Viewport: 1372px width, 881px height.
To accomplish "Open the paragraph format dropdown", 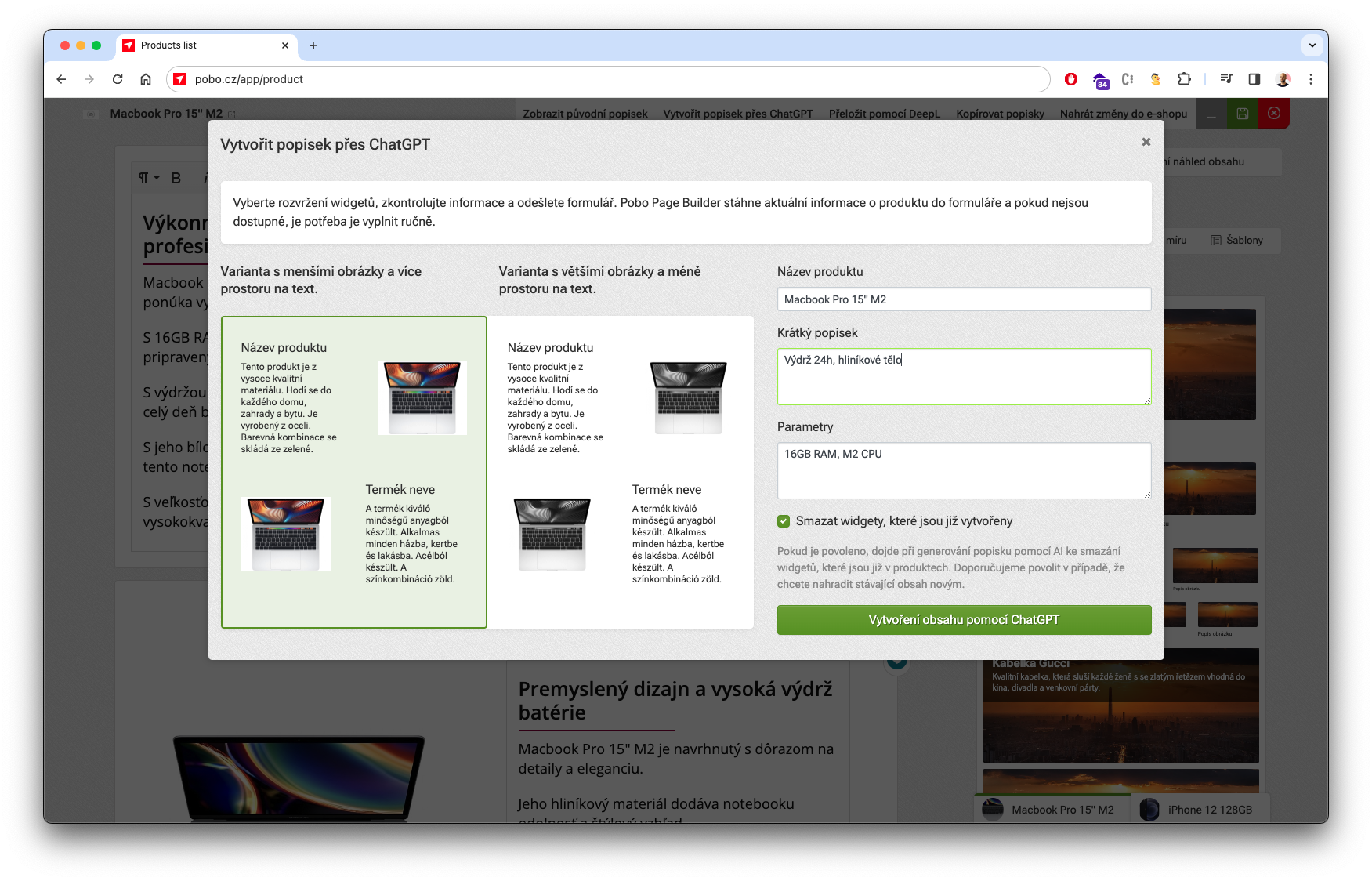I will tap(148, 178).
